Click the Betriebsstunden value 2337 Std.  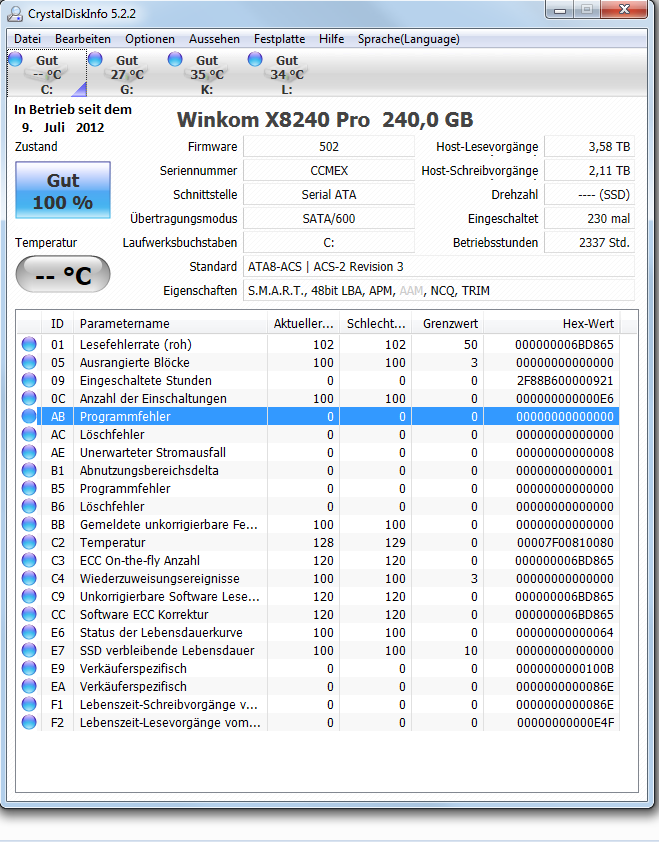point(589,242)
